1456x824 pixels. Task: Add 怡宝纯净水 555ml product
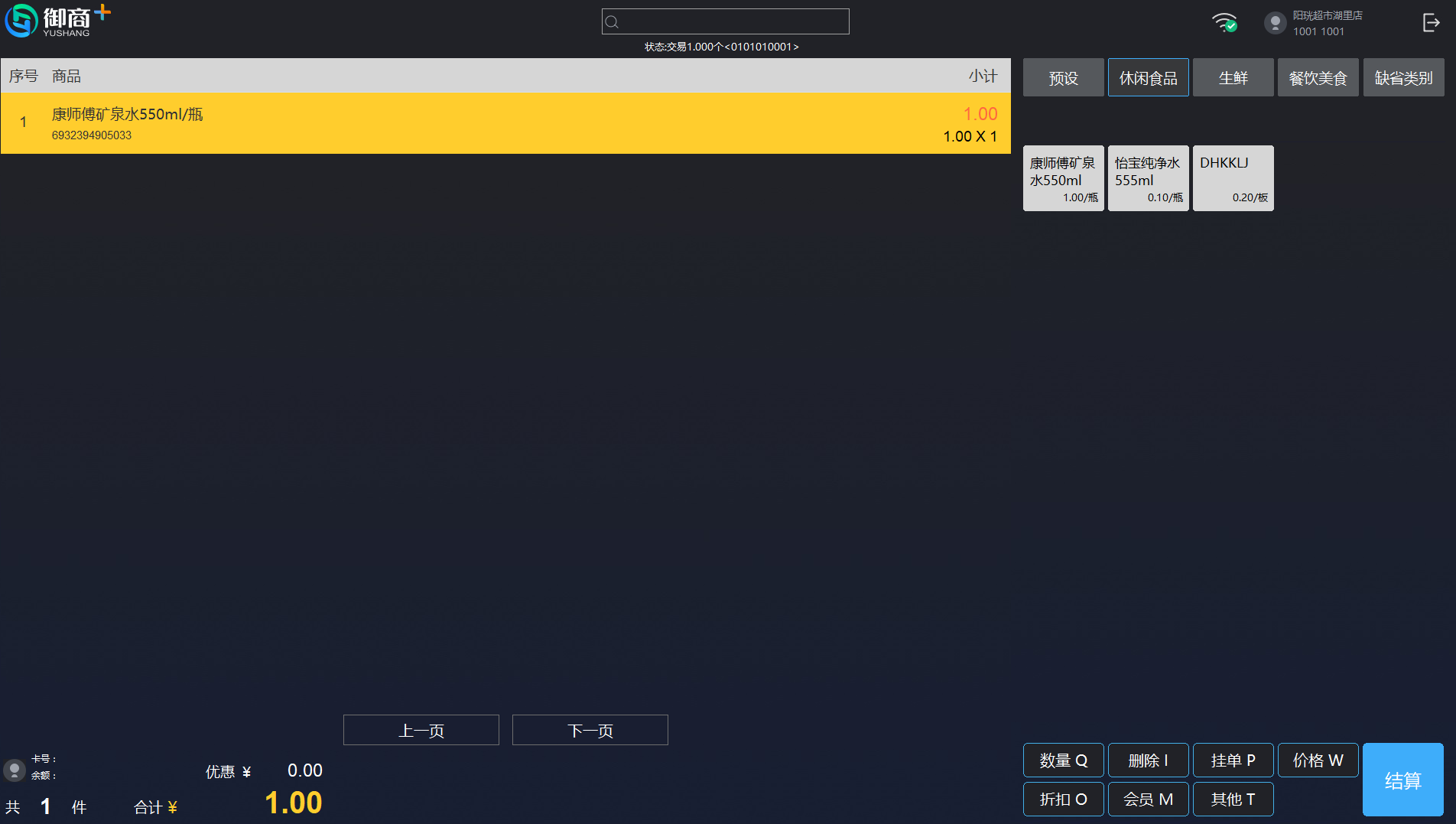[x=1148, y=178]
